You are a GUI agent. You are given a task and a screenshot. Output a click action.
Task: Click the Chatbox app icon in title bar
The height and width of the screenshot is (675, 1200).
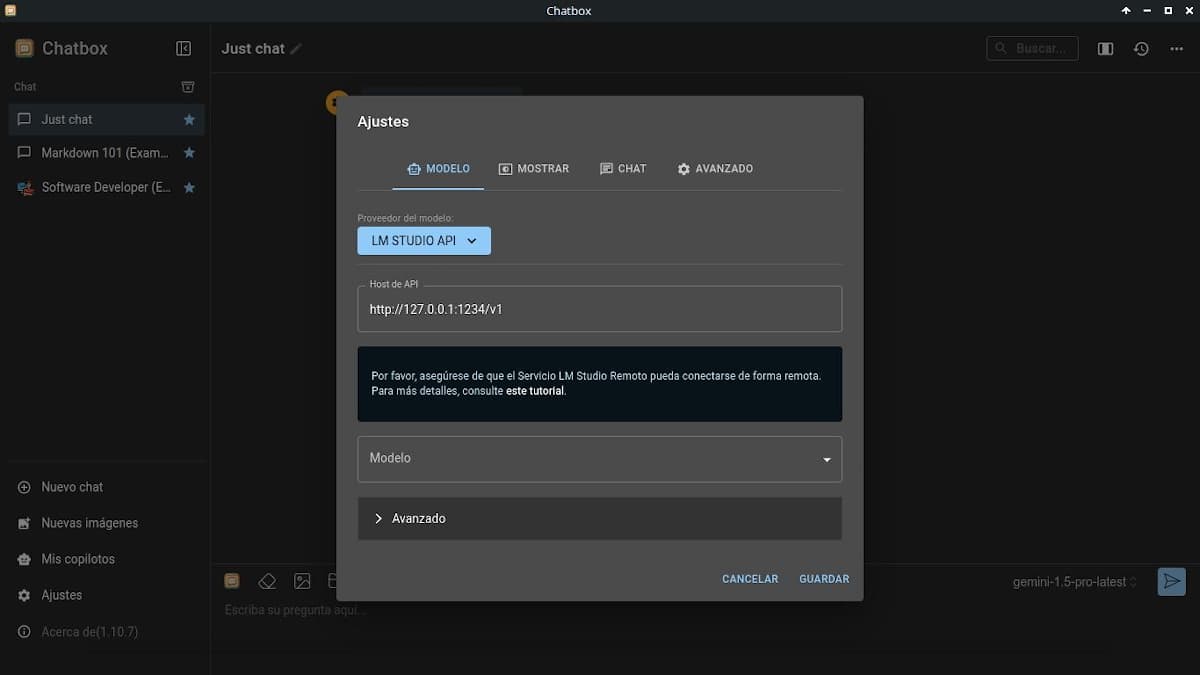pos(11,11)
